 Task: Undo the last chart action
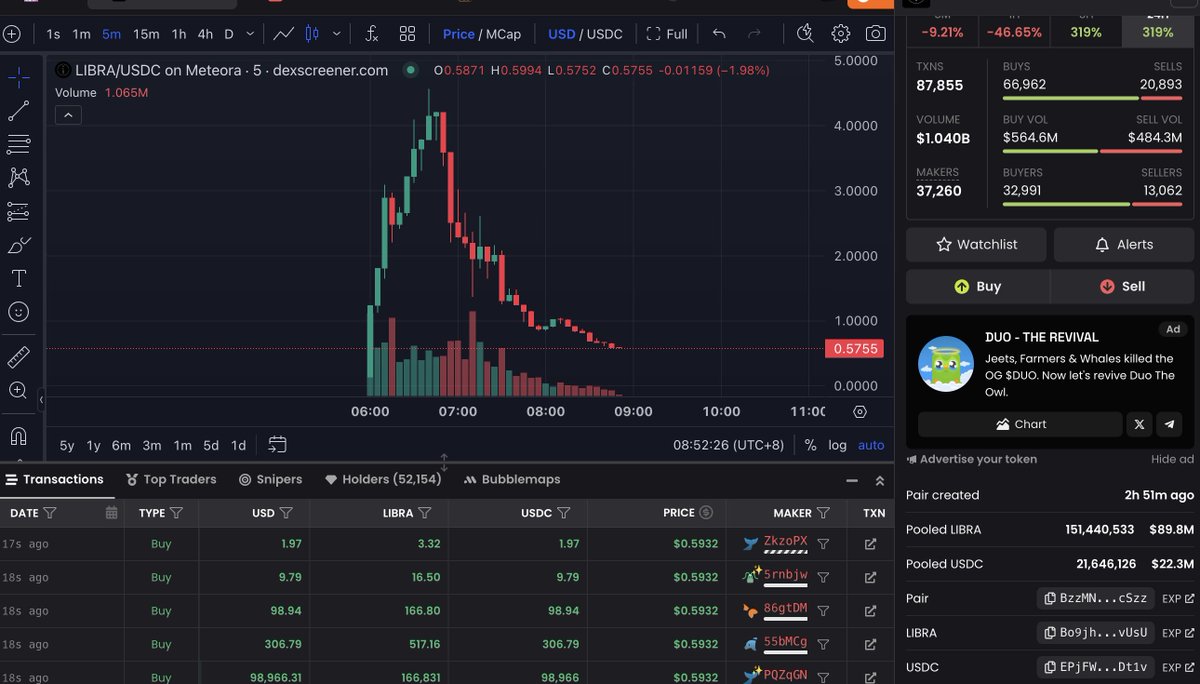[x=719, y=34]
